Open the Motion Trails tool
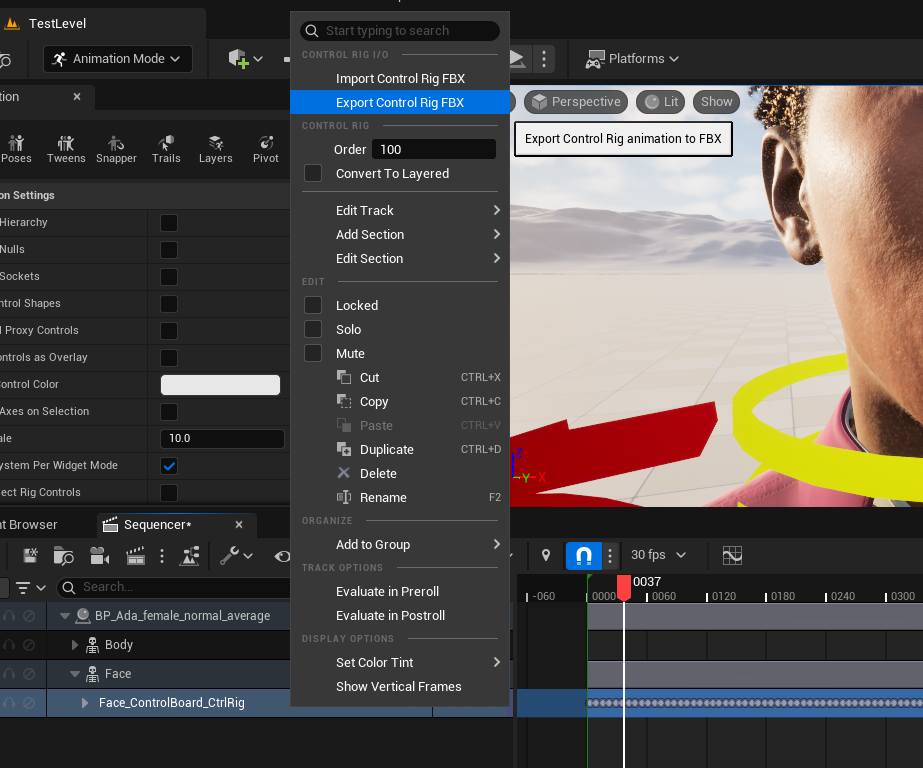The width and height of the screenshot is (923, 768). click(166, 148)
